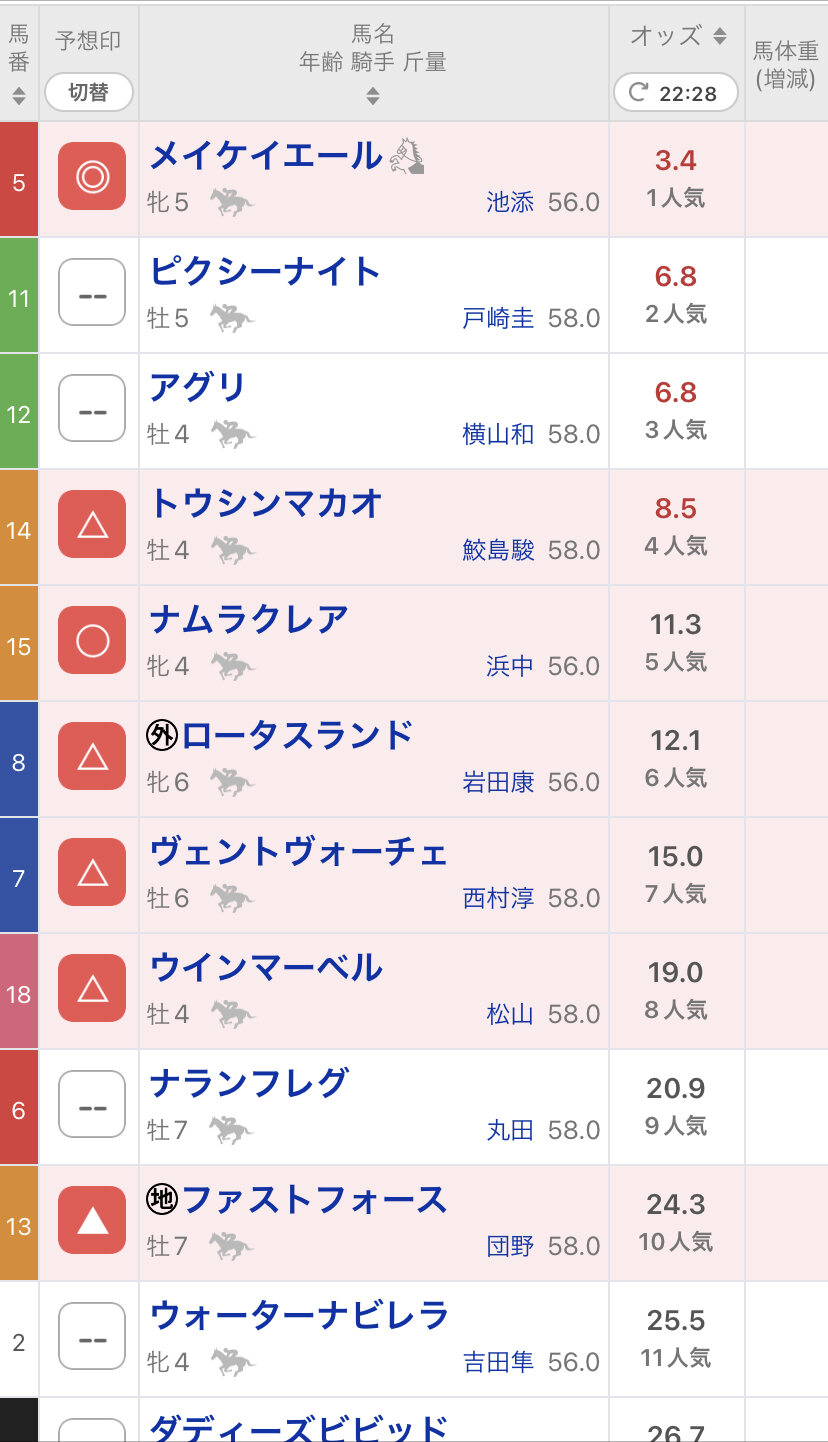Click the racehorse icon in ピクシーナイト row

232,318
